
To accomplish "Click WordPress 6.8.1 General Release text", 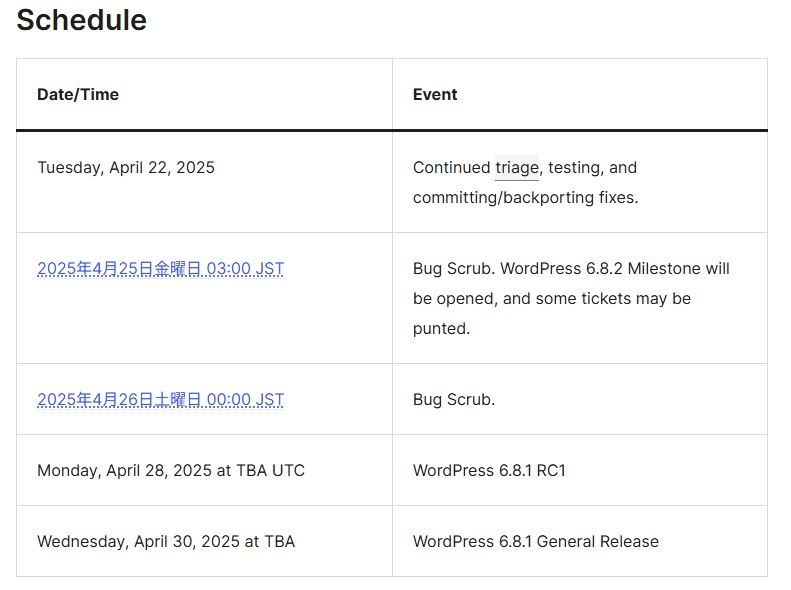I will tap(536, 542).
